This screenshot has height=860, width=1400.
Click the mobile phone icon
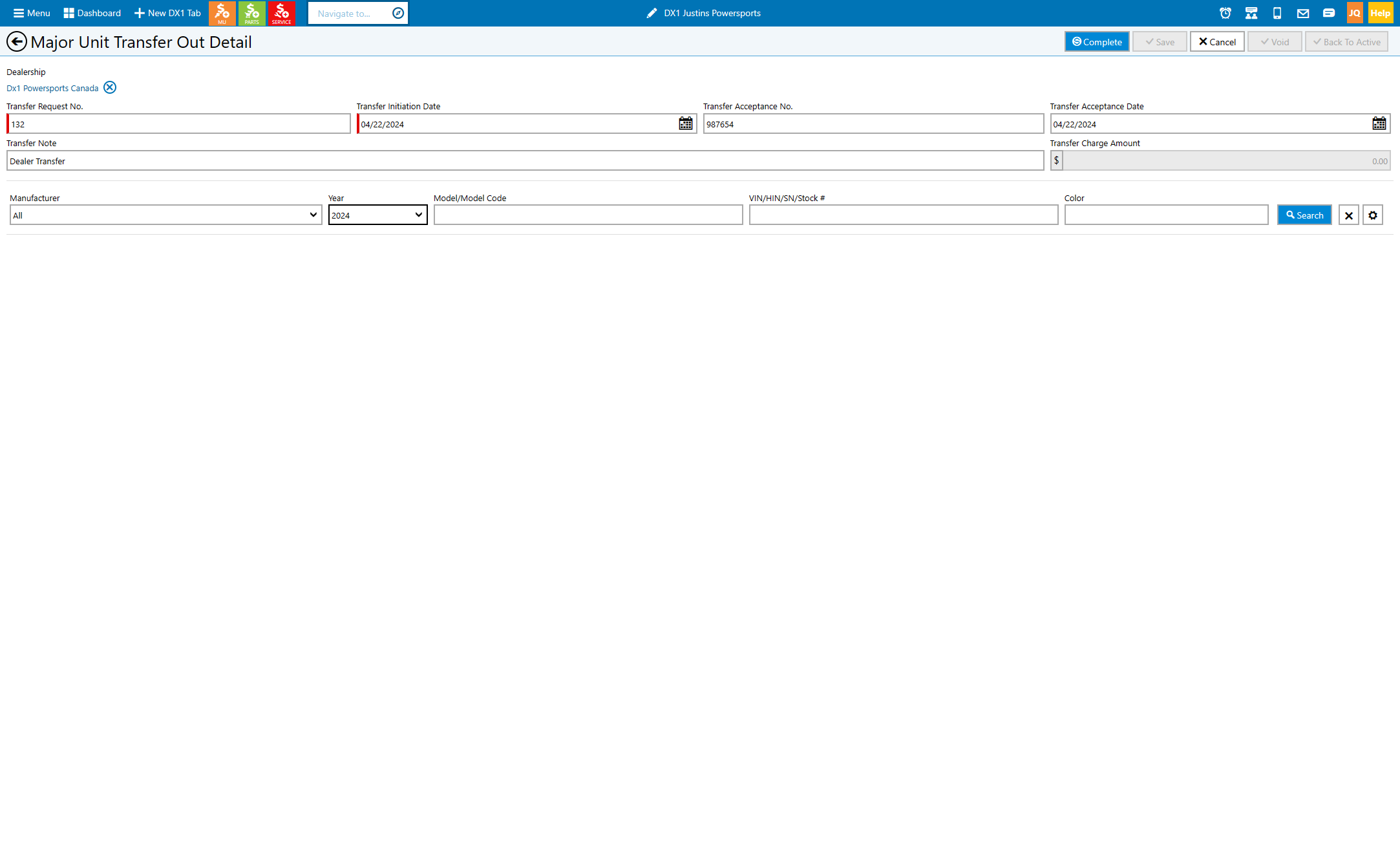point(1277,13)
